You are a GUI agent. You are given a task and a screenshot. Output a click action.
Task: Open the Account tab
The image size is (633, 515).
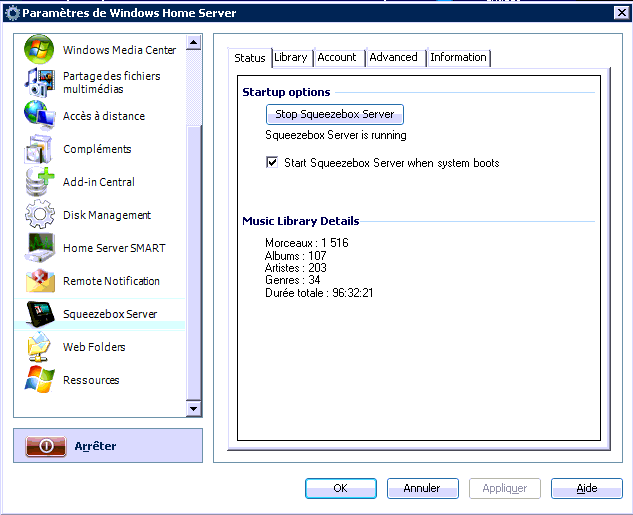[x=337, y=57]
